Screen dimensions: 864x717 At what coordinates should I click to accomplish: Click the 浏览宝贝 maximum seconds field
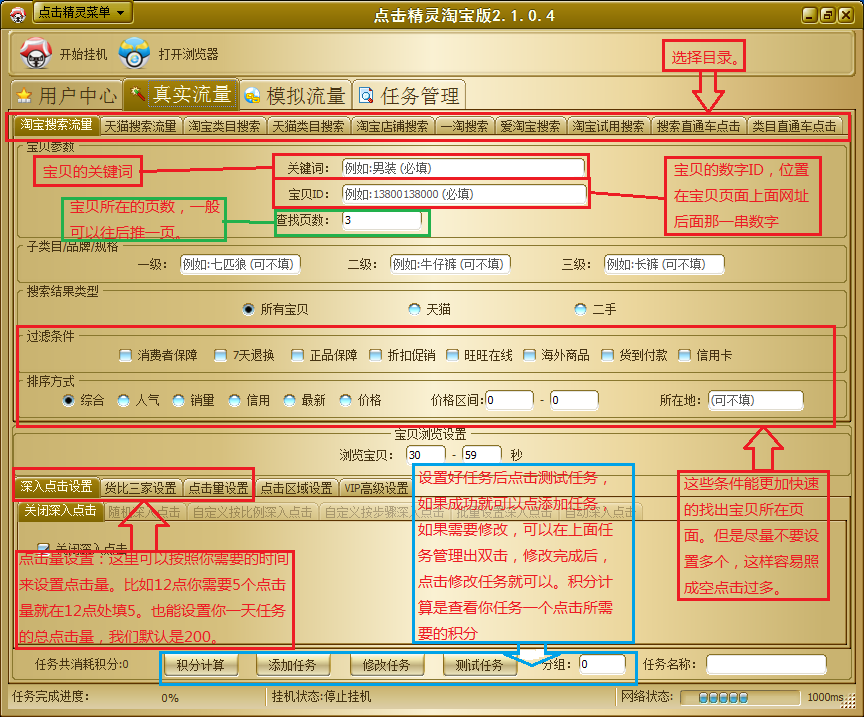pos(482,455)
